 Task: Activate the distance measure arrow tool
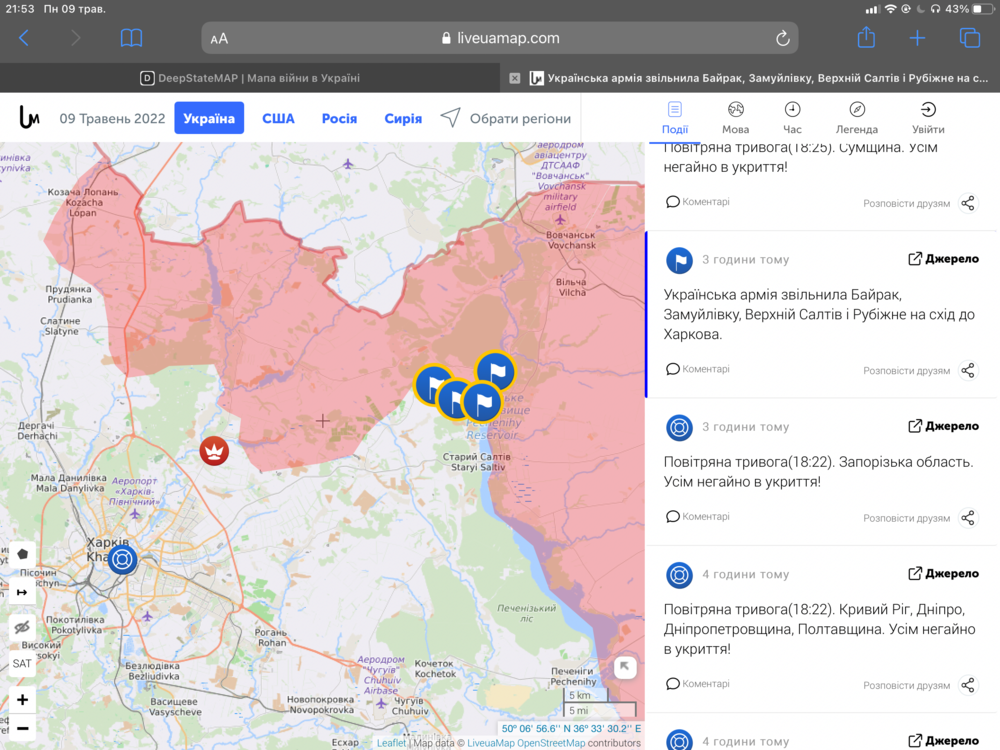click(x=22, y=592)
